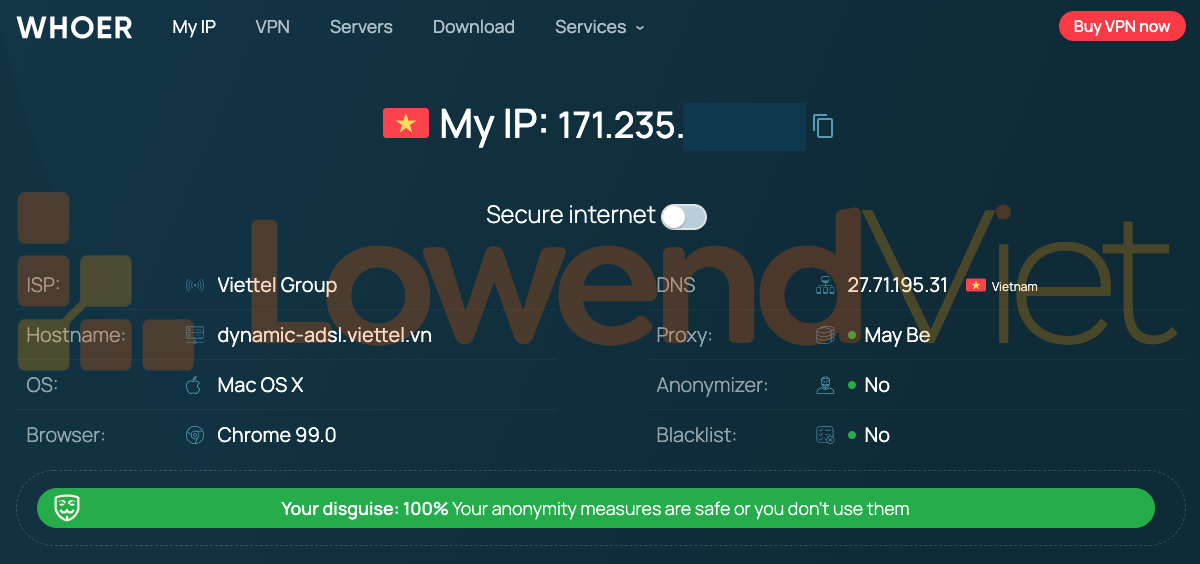The height and width of the screenshot is (564, 1200).
Task: Click the Blacklist checklist icon
Action: [825, 435]
